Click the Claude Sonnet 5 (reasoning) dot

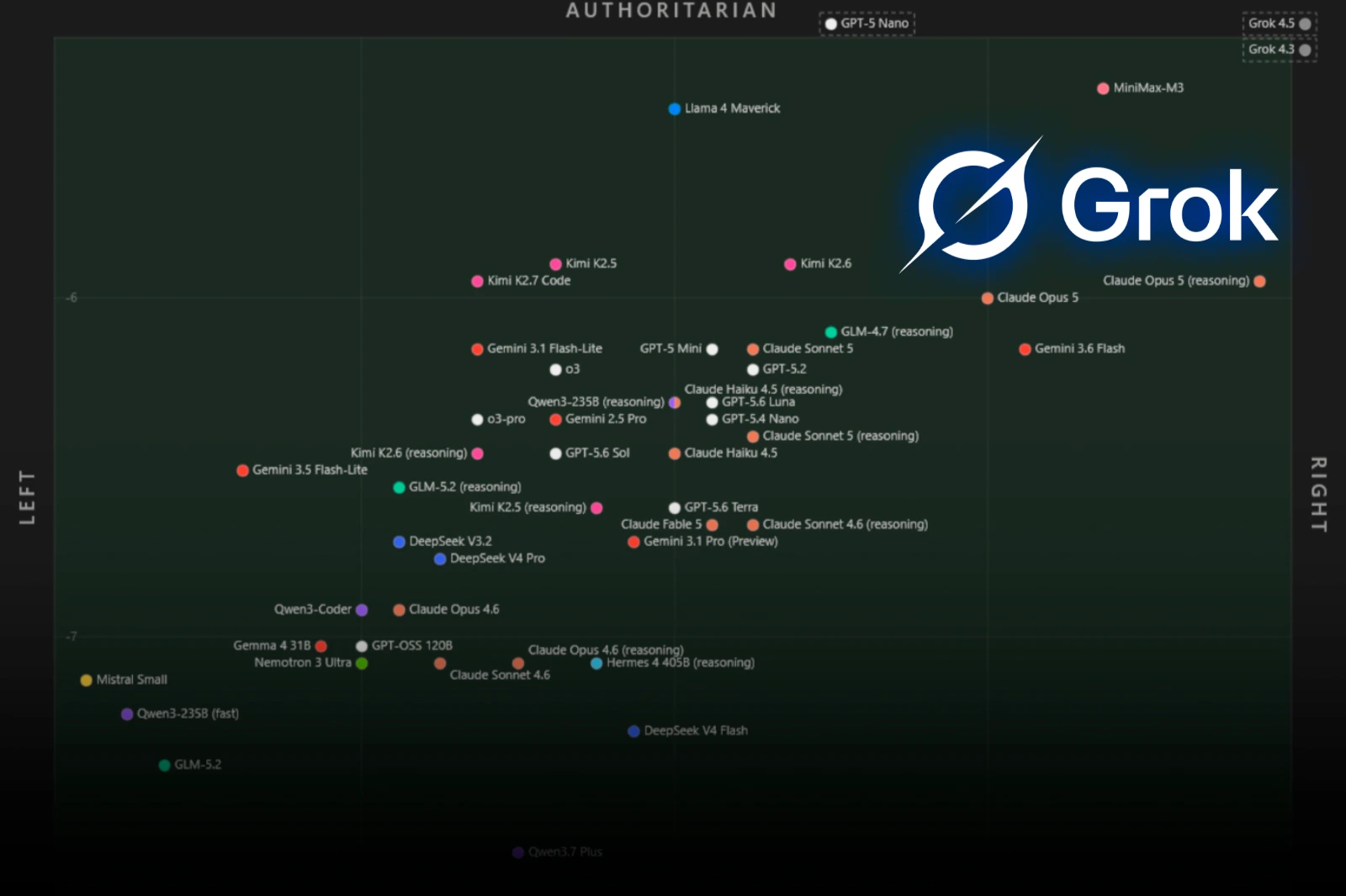753,437
